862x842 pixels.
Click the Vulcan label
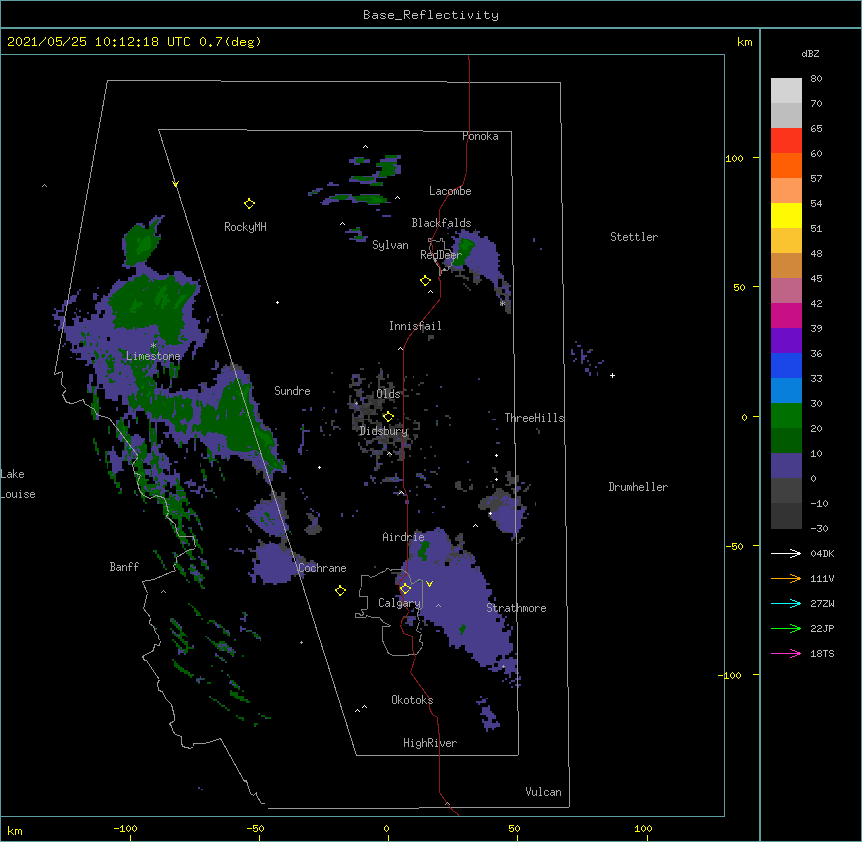point(543,792)
